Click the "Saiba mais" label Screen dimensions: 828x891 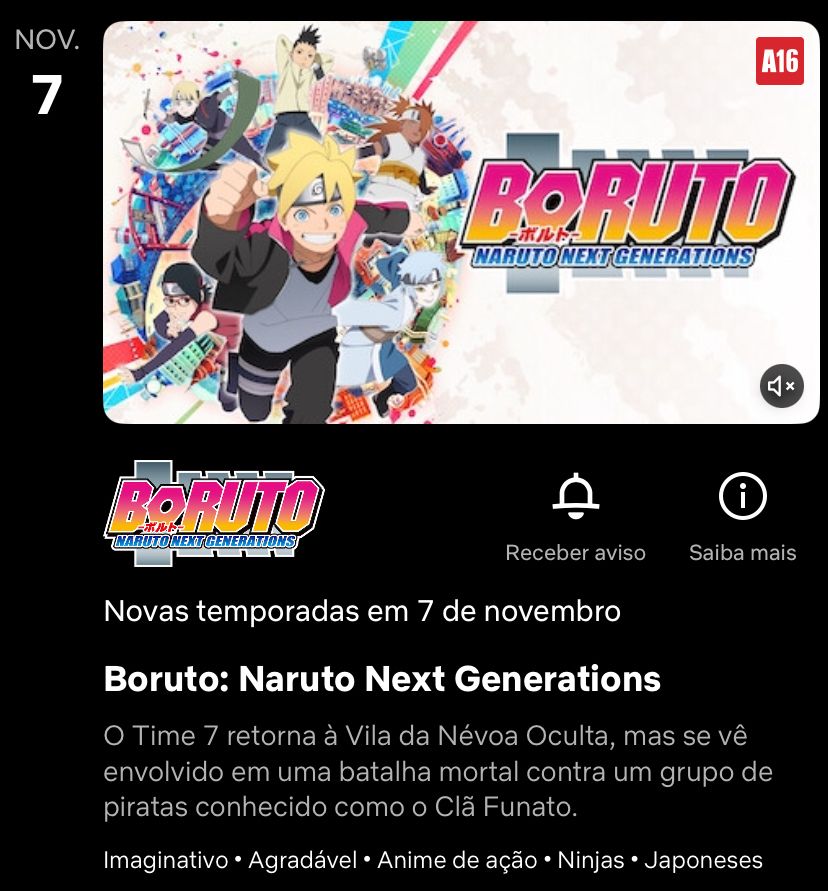click(x=742, y=552)
